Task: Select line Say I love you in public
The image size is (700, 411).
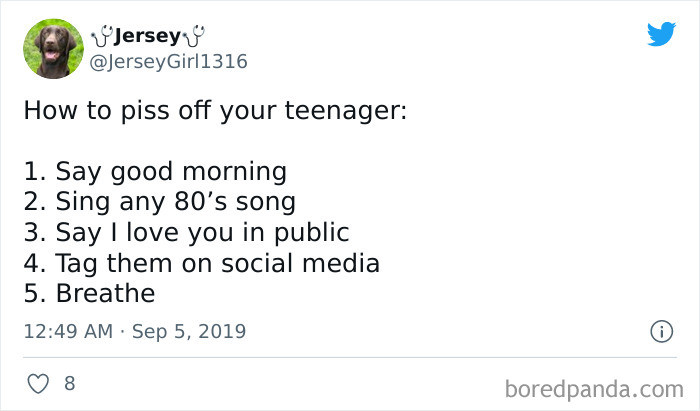Action: (x=202, y=232)
